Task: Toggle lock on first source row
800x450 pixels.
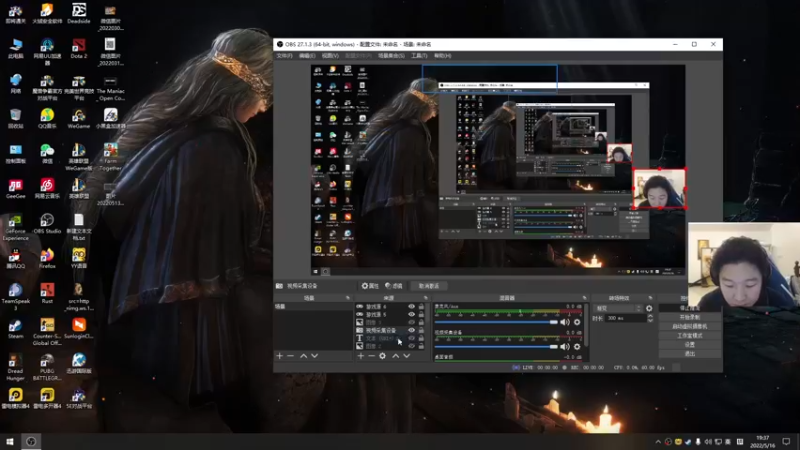Action: (x=421, y=307)
